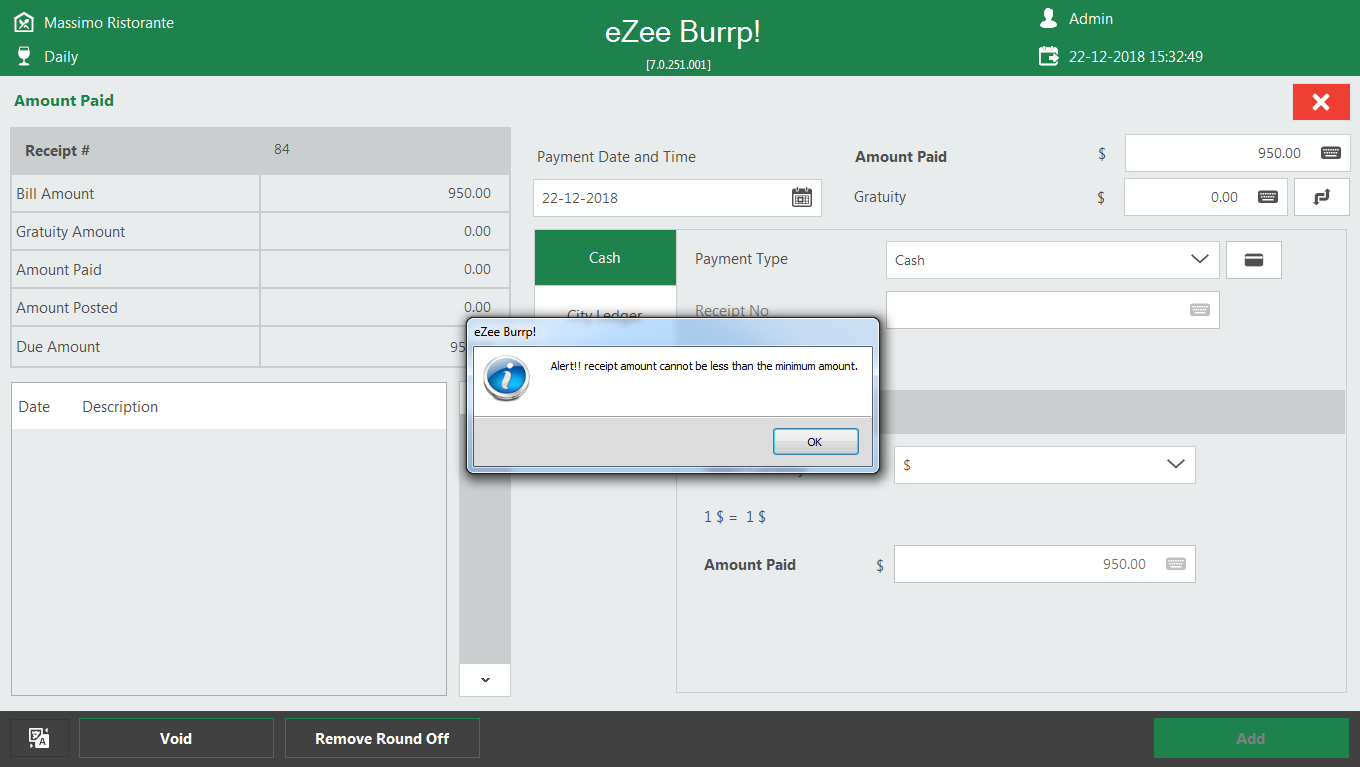Open keyboard icon in lower Amount Paid field
The height and width of the screenshot is (767, 1360).
pos(1175,564)
